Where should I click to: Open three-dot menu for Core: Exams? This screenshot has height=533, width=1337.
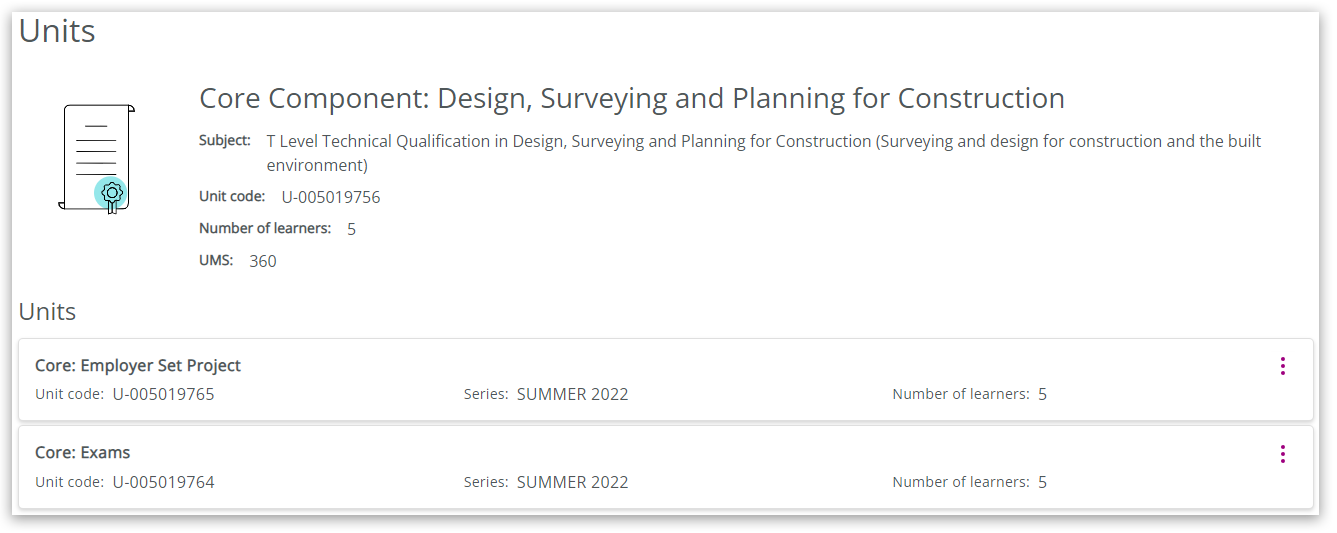[1282, 454]
